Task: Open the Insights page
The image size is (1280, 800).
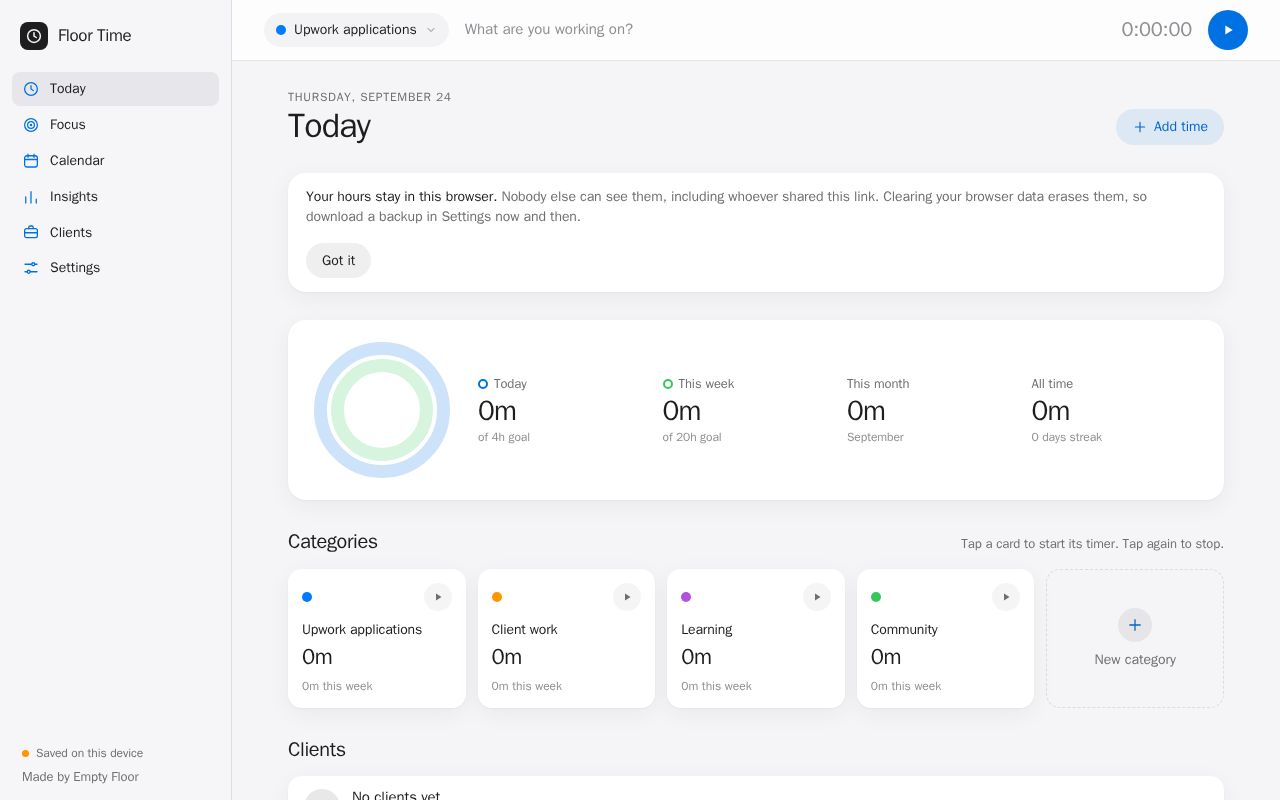Action: click(115, 197)
